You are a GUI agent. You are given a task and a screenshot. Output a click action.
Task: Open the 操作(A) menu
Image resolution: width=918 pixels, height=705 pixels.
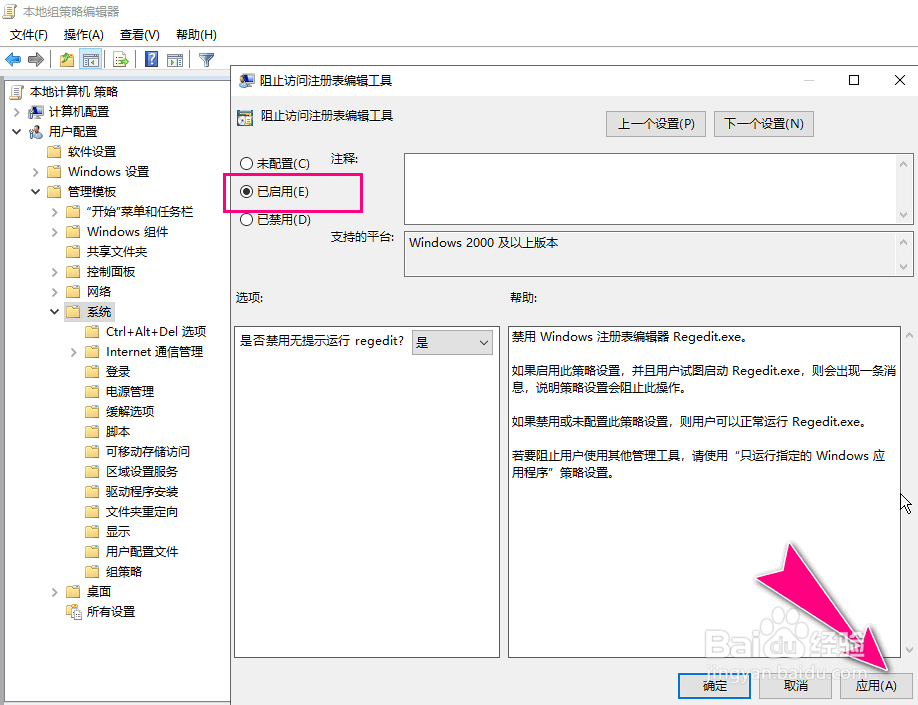[x=83, y=34]
